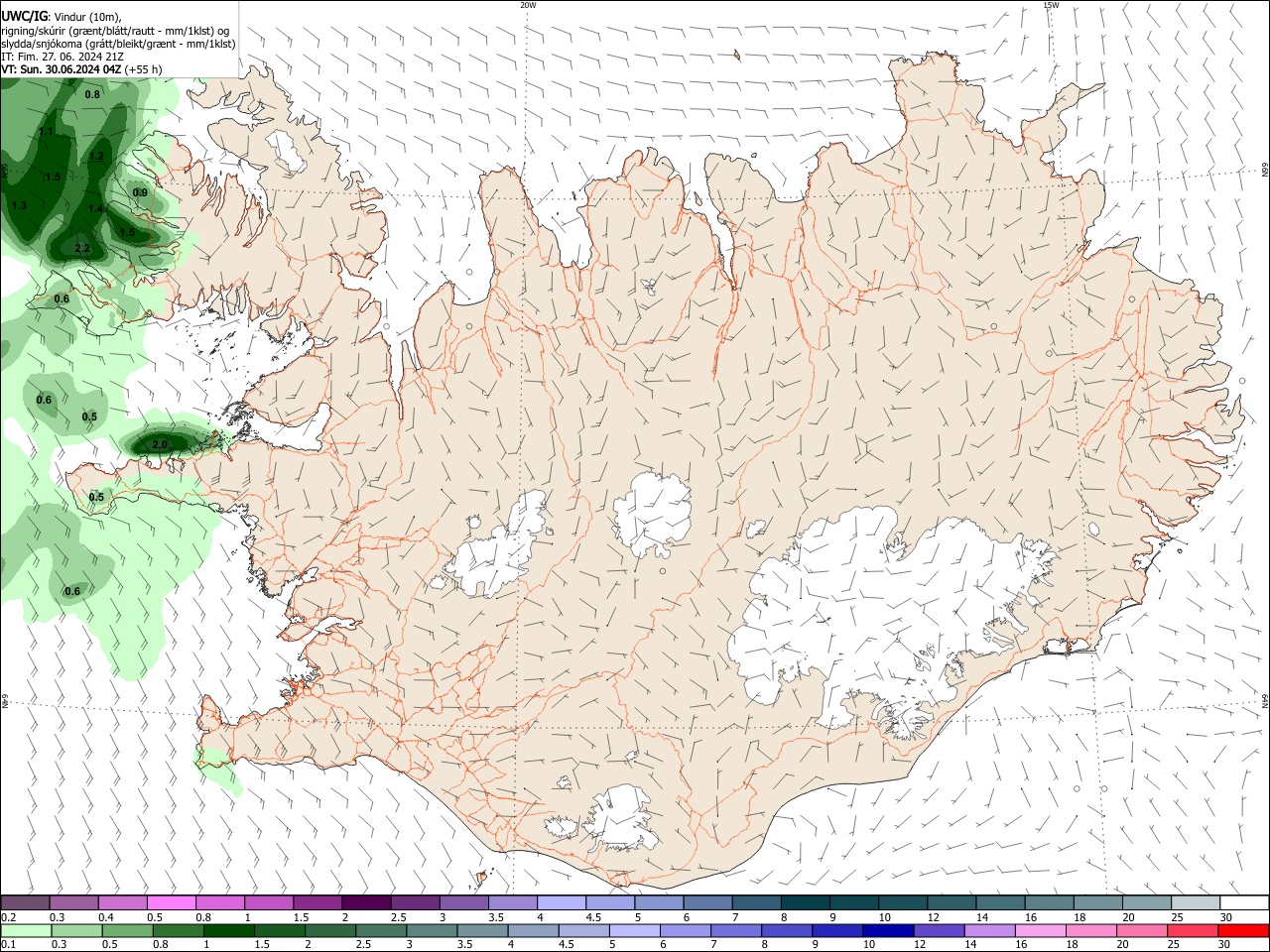Click the 2.2 precipitation value on the map
This screenshot has height=952, width=1270.
coord(82,248)
